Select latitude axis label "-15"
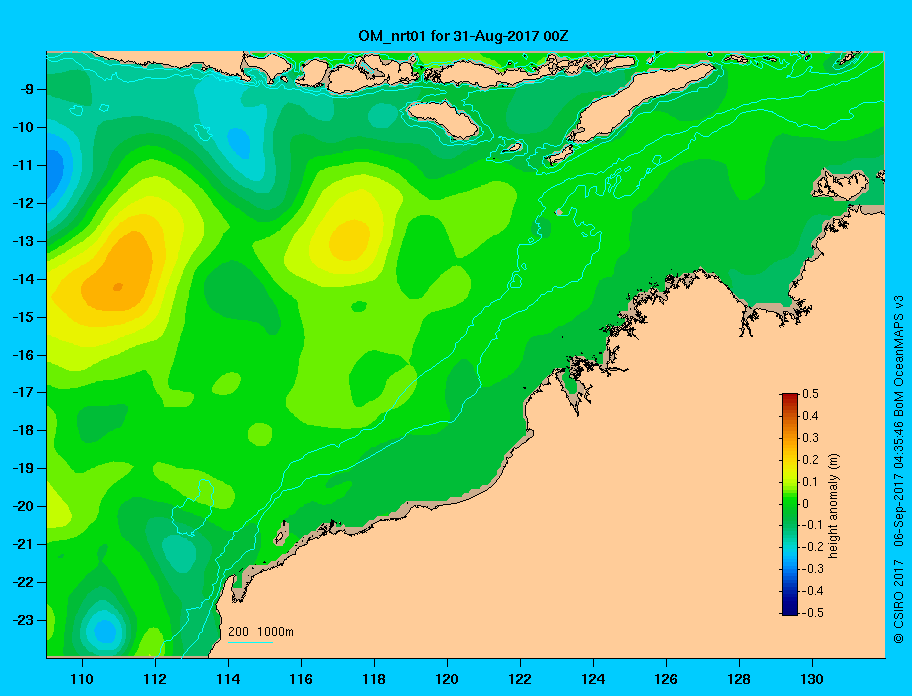 tap(23, 317)
